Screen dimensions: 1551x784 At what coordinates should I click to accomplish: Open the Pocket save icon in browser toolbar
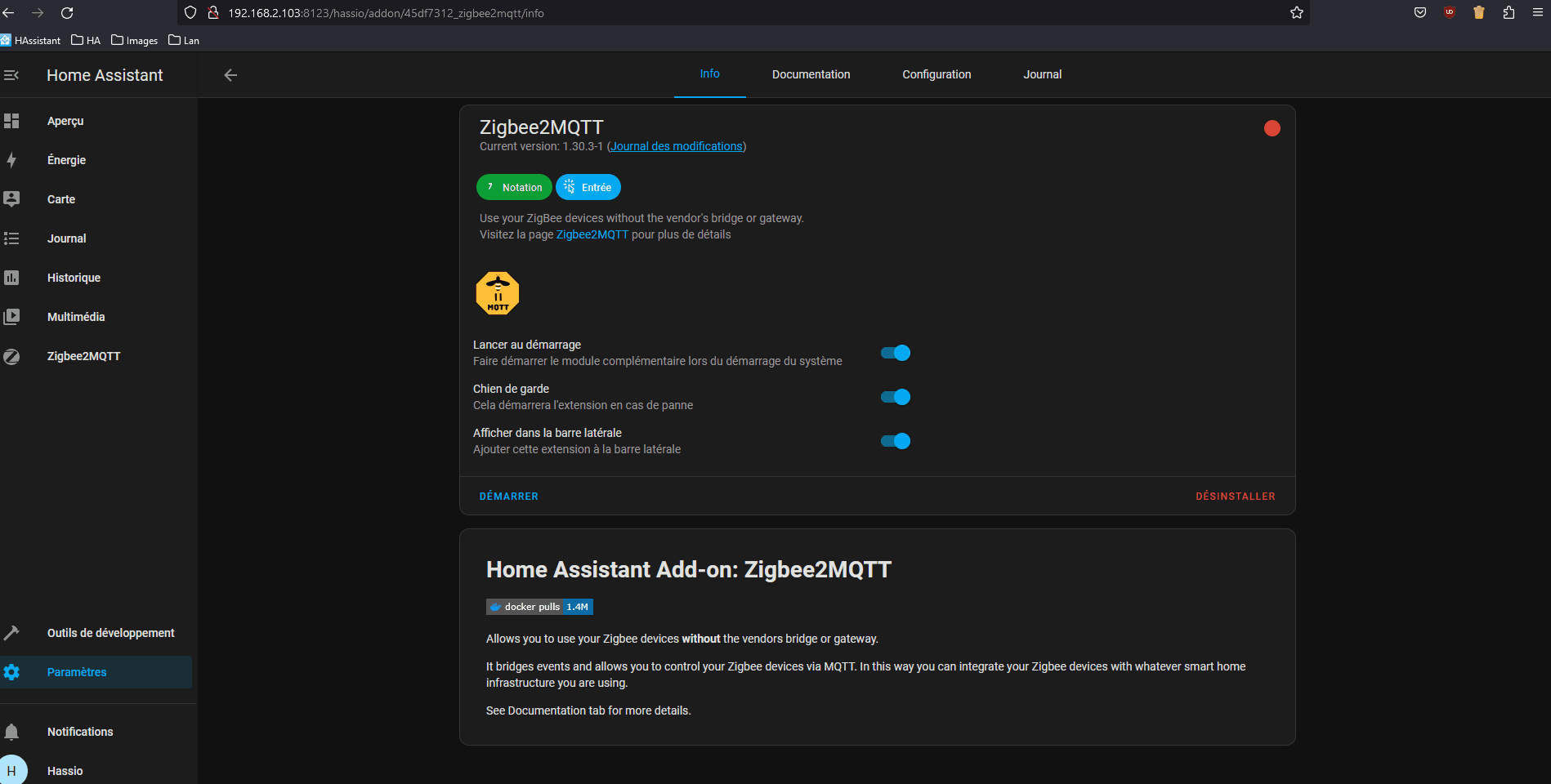pos(1420,13)
